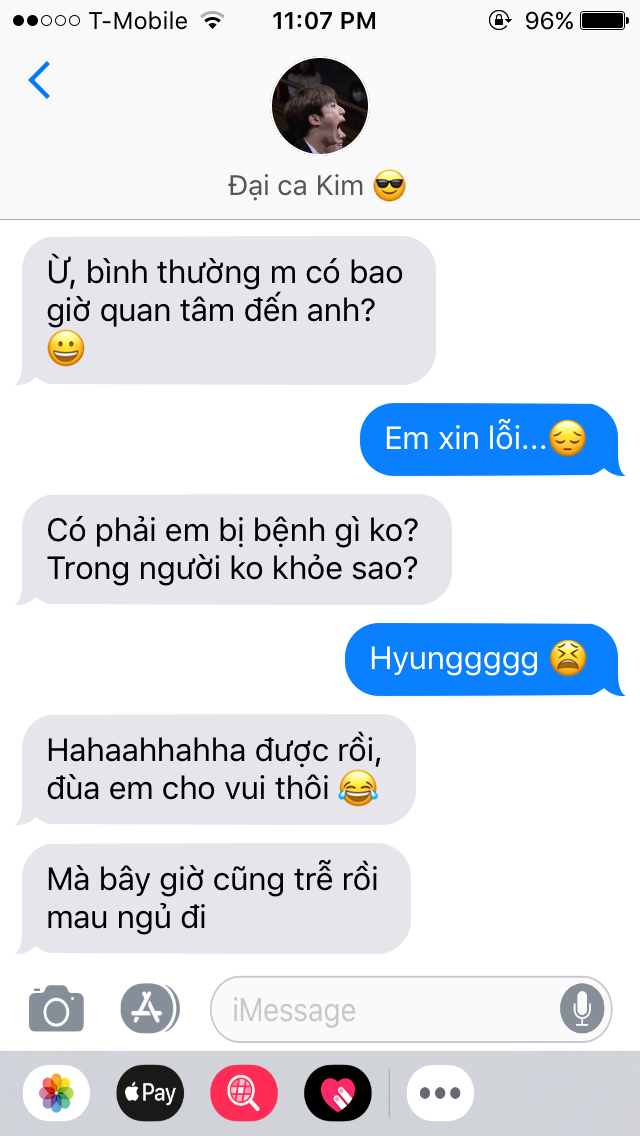Tap the blue back arrow
The width and height of the screenshot is (640, 1136).
(39, 80)
